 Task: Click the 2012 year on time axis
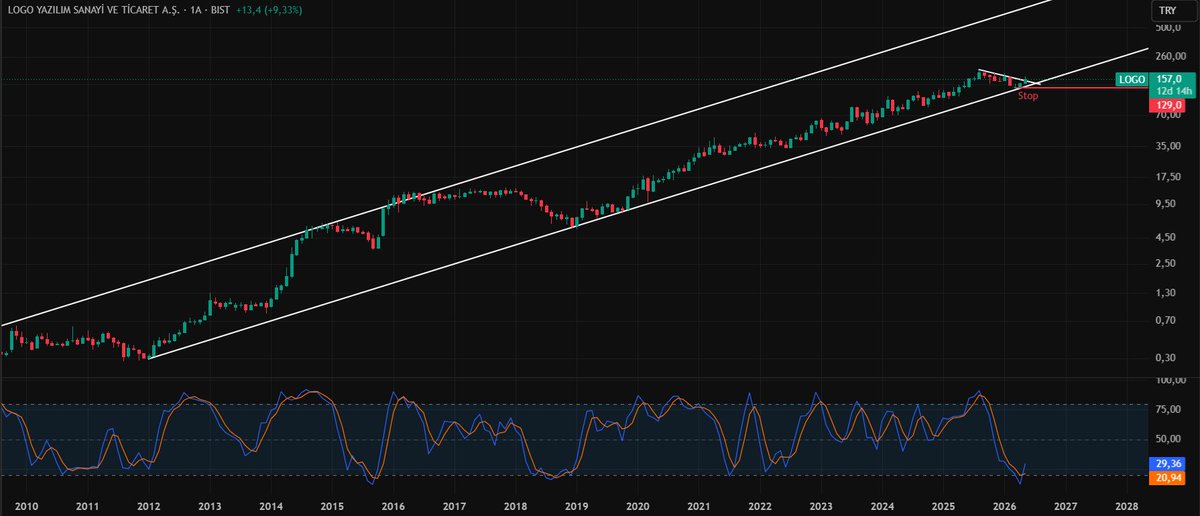point(148,507)
